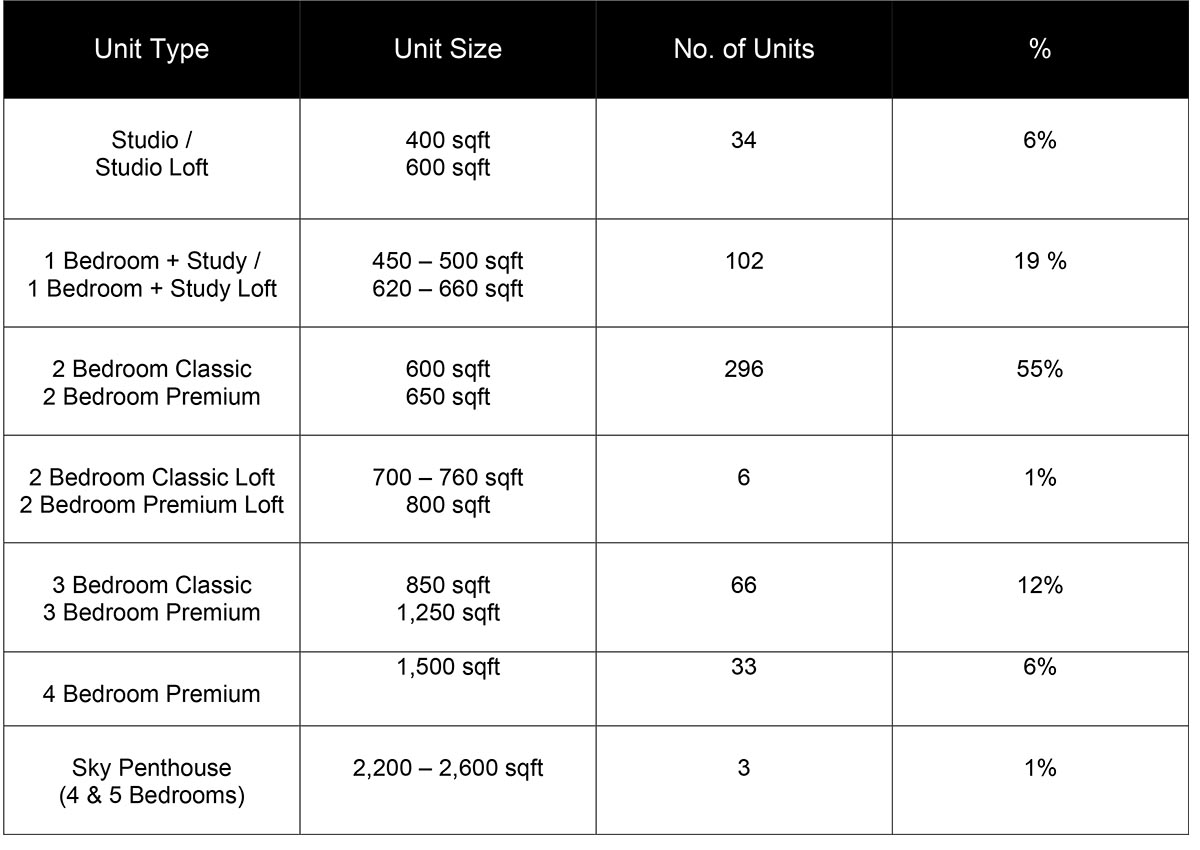Click the 700 – 760 sqft cell
Image resolution: width=1200 pixels, height=850 pixels.
(x=448, y=489)
